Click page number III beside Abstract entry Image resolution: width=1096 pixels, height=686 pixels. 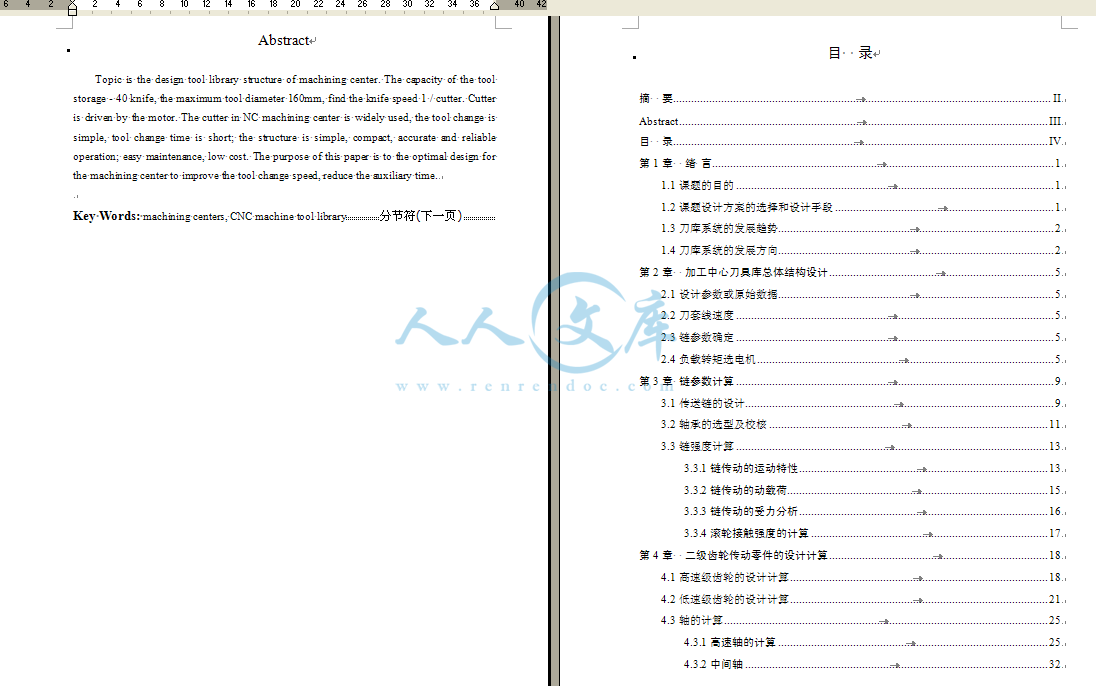point(1055,121)
